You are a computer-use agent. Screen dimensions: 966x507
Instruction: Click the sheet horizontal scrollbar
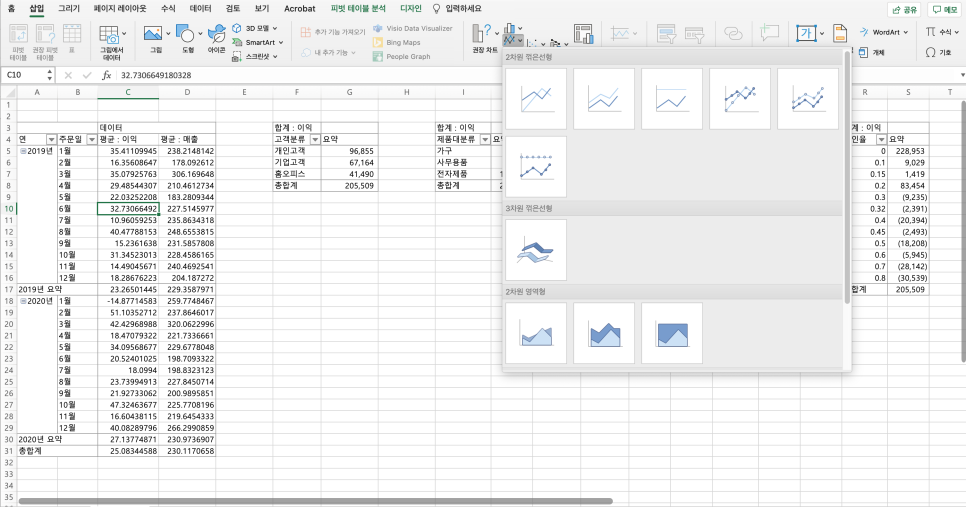[315, 501]
